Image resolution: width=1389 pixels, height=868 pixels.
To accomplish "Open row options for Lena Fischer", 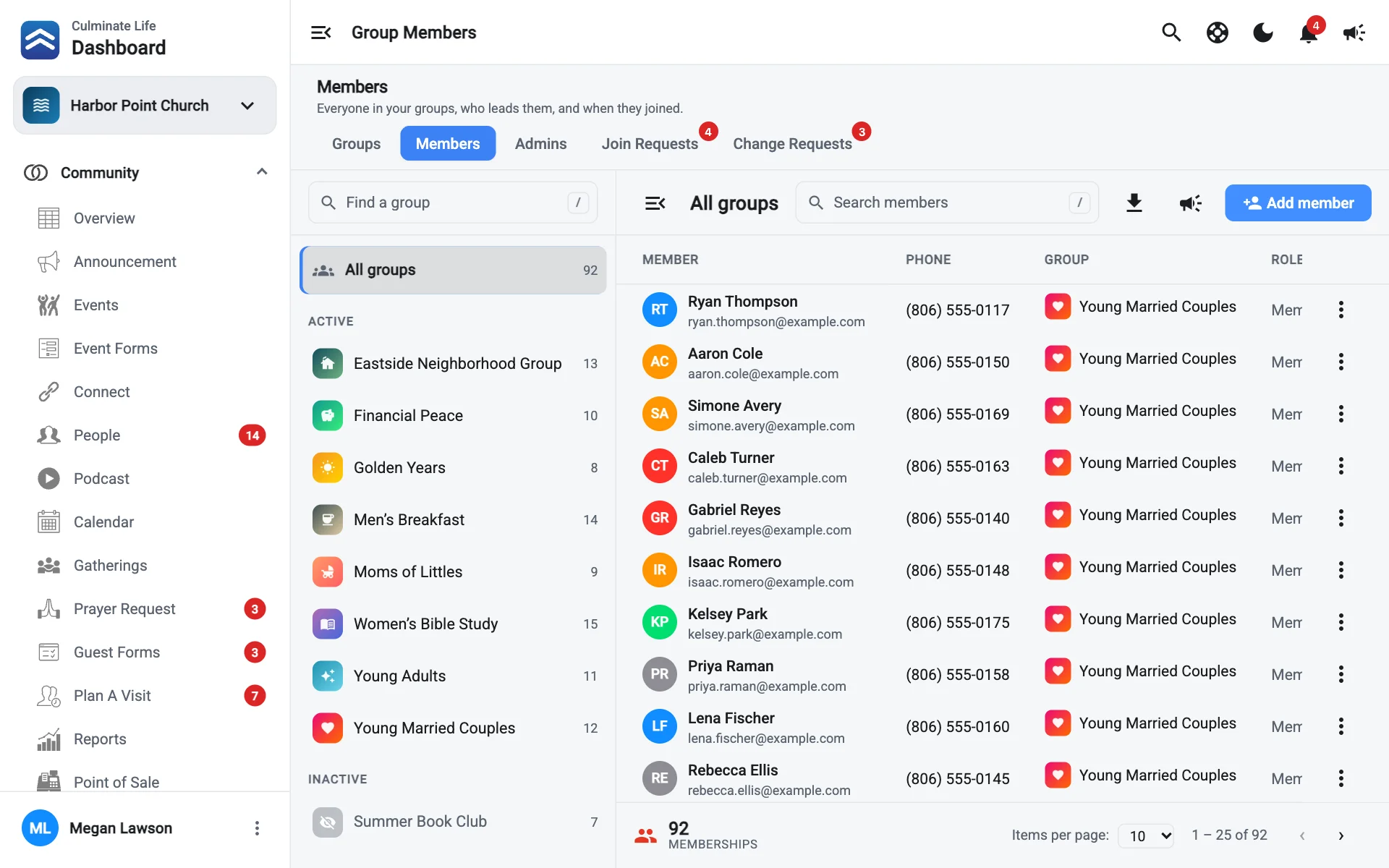I will pyautogui.click(x=1341, y=726).
